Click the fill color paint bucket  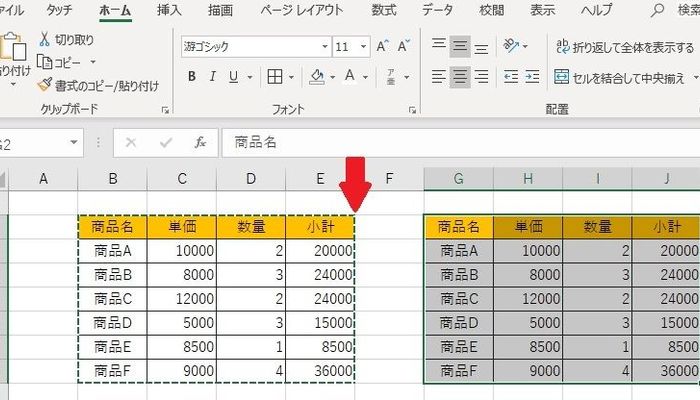pos(317,76)
